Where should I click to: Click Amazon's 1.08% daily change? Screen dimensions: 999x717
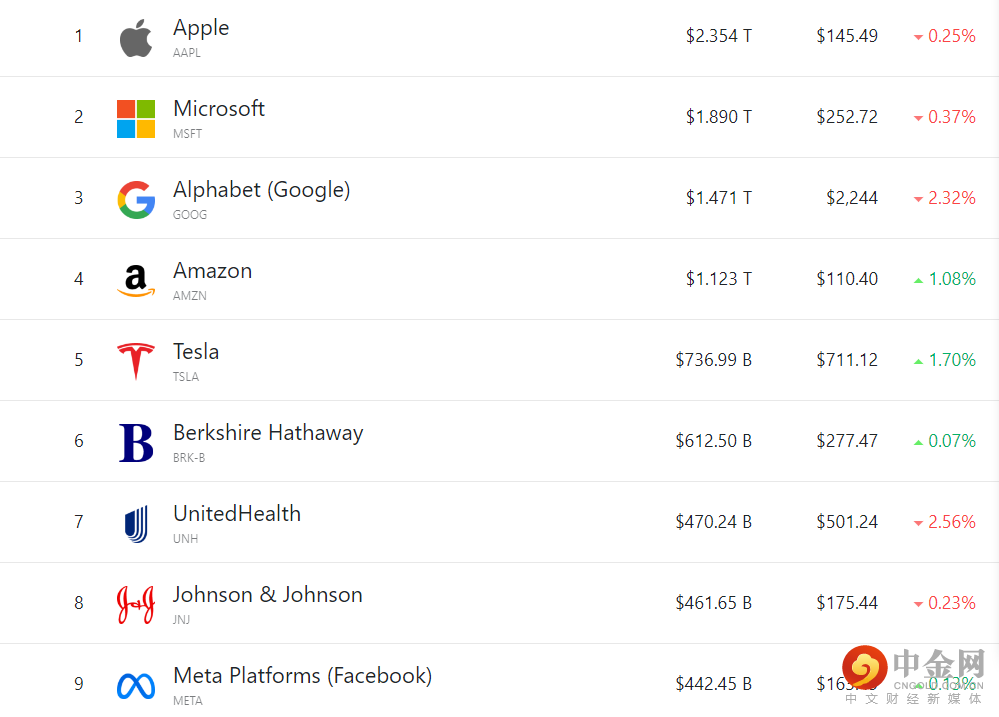(x=951, y=279)
